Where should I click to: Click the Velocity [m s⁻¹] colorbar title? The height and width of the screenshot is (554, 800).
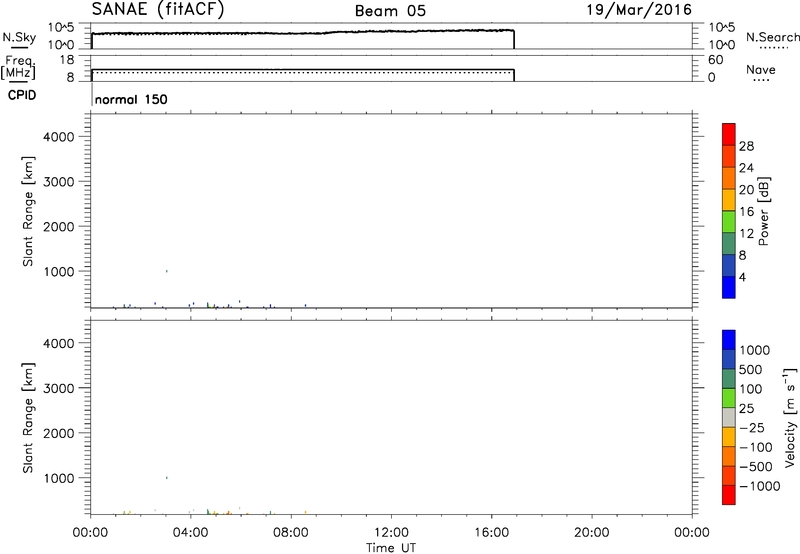coord(785,420)
